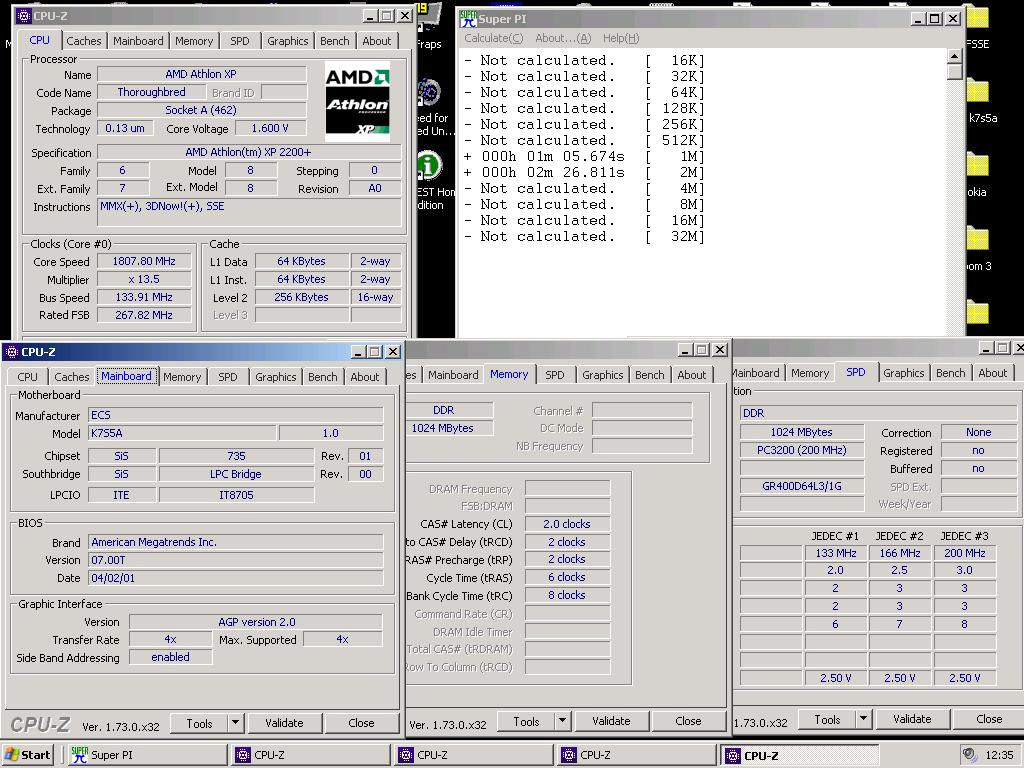The image size is (1024, 768).
Task: Open About tab in the Mainboard CPU-Z window
Action: (364, 377)
